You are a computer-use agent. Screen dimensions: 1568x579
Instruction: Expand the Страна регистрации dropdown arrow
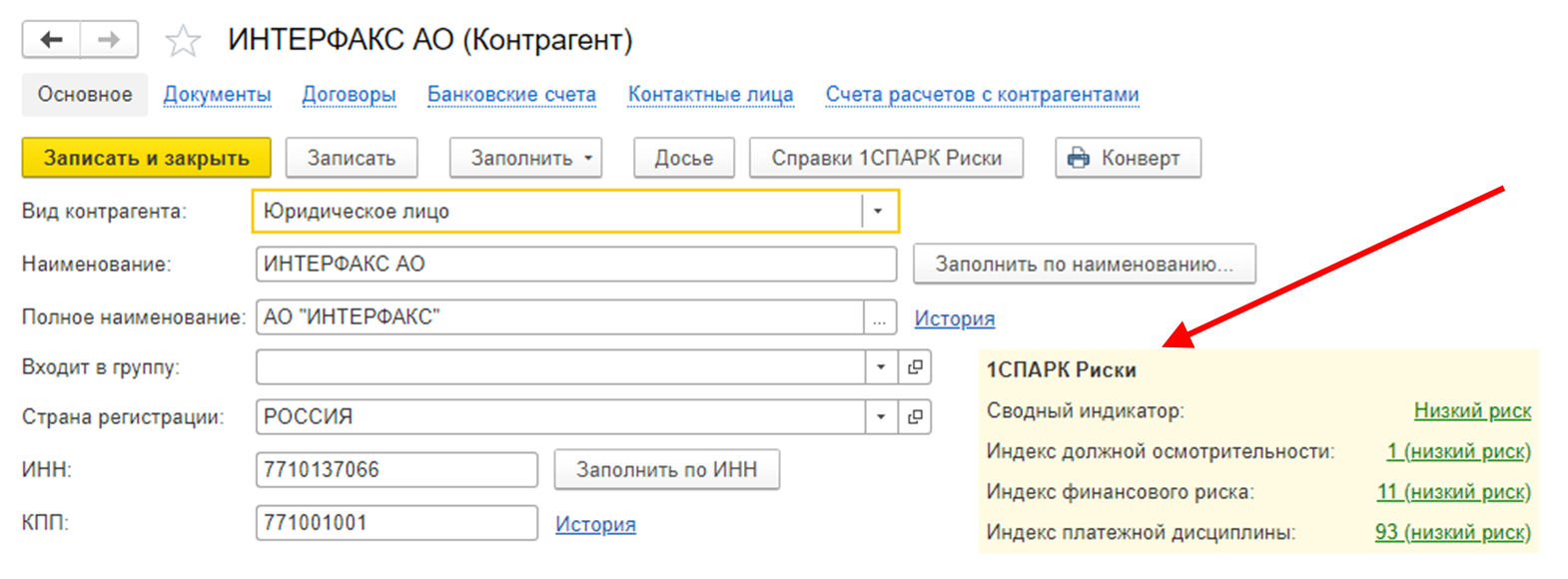click(881, 417)
